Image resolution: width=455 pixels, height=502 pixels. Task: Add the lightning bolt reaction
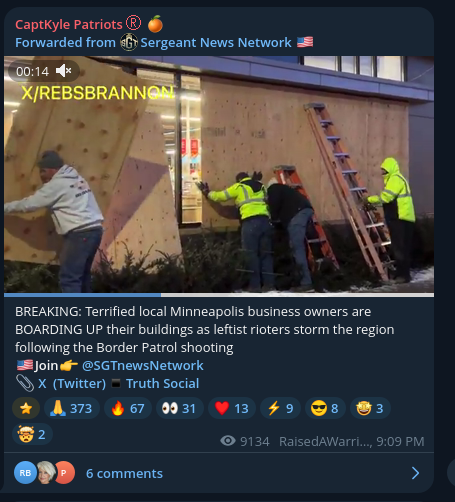[x=280, y=408]
